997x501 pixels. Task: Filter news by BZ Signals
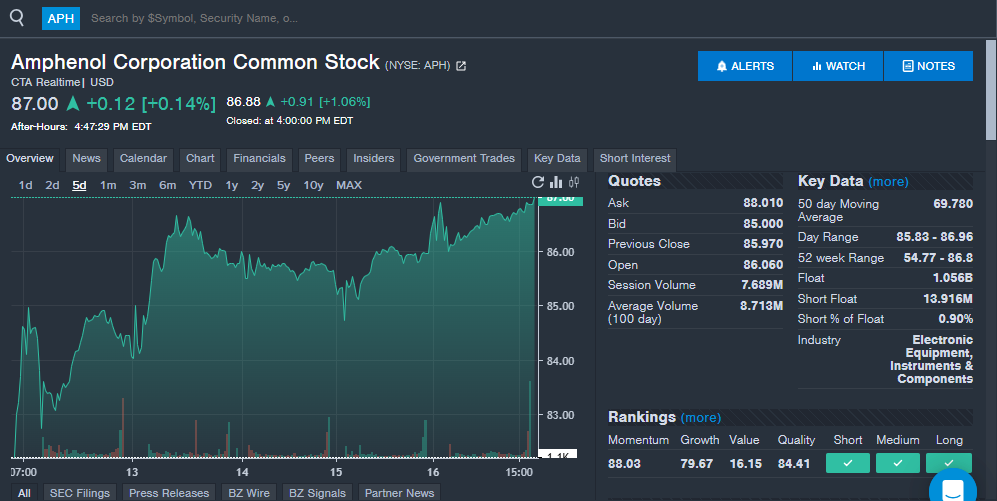pyautogui.click(x=317, y=493)
